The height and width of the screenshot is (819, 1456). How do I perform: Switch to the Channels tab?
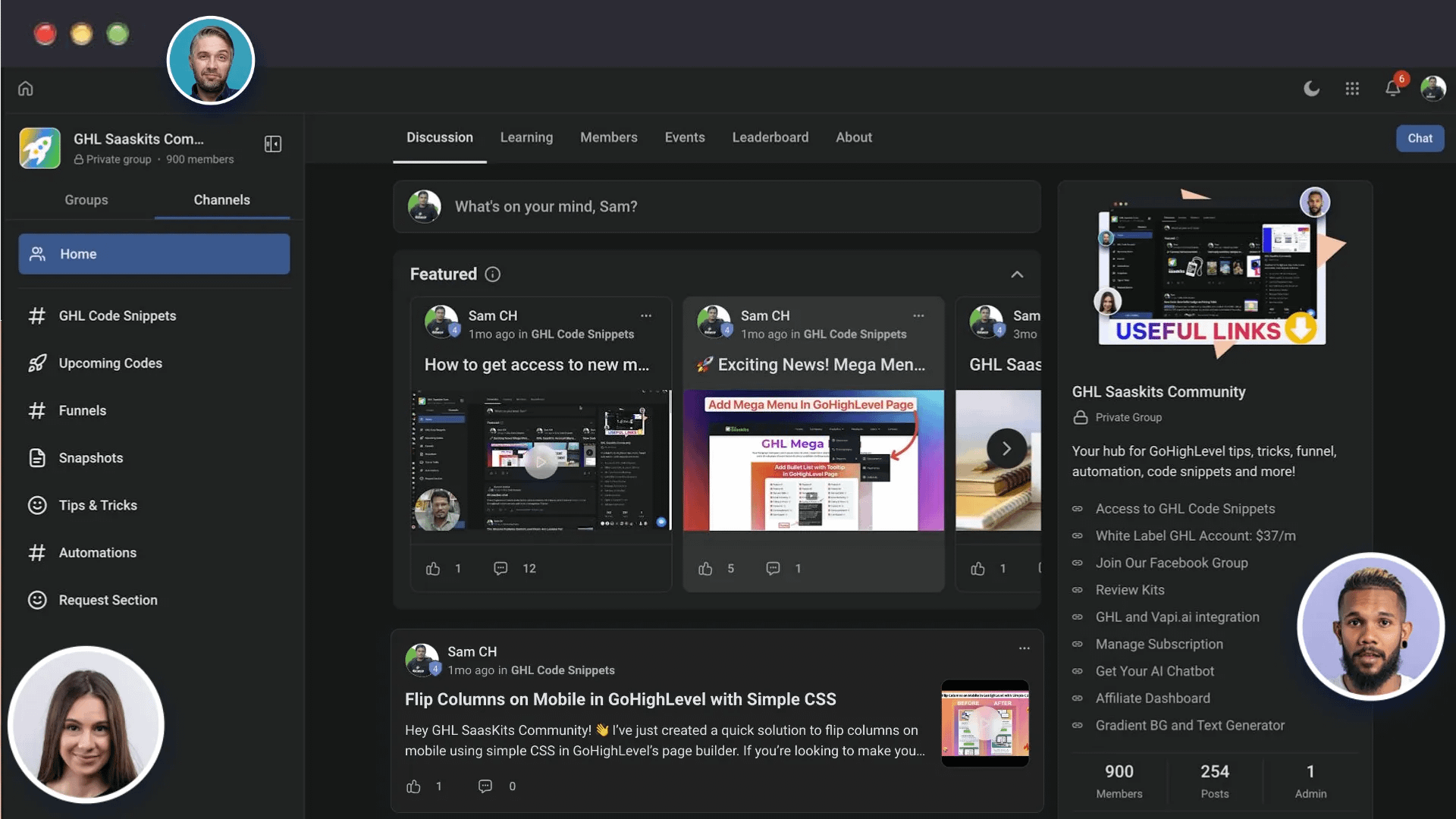221,200
